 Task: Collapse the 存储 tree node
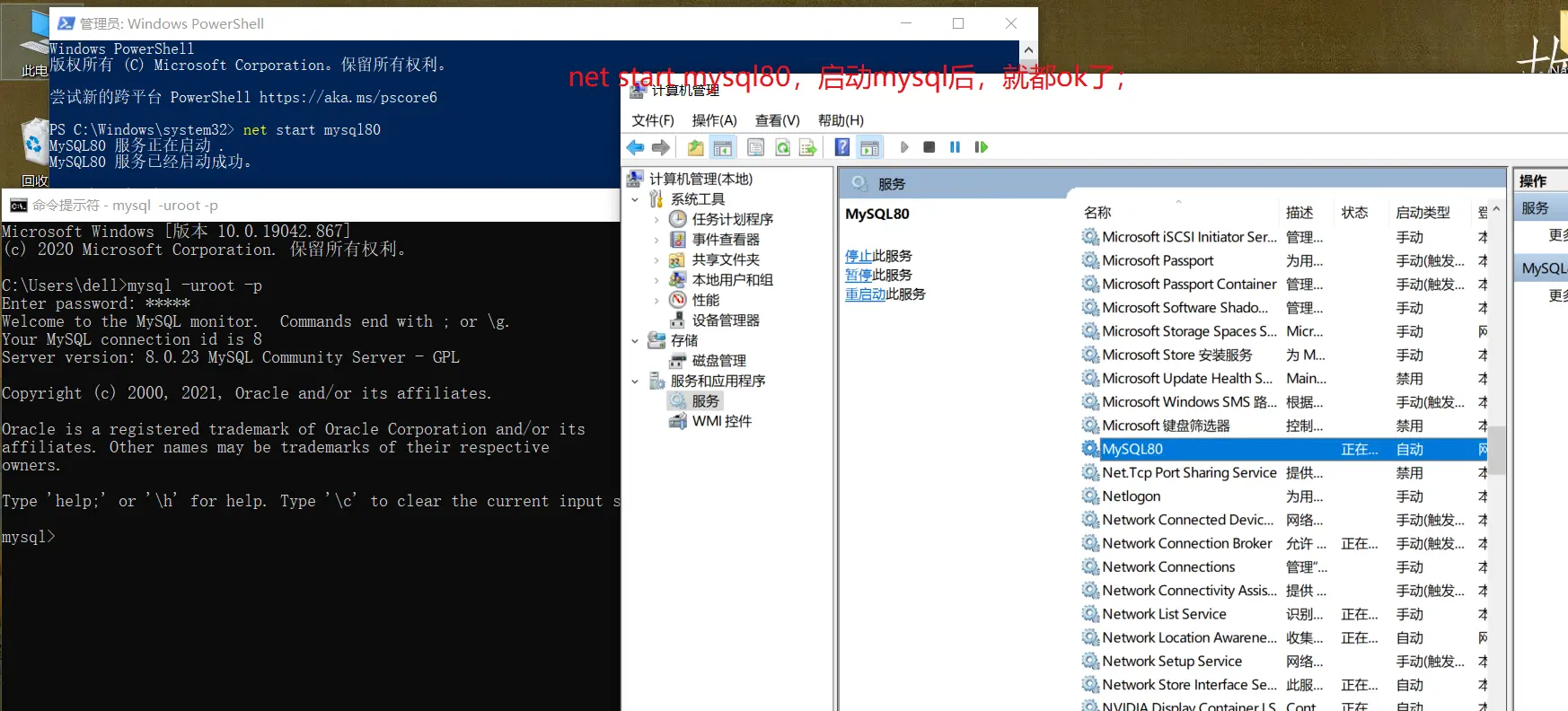(635, 341)
